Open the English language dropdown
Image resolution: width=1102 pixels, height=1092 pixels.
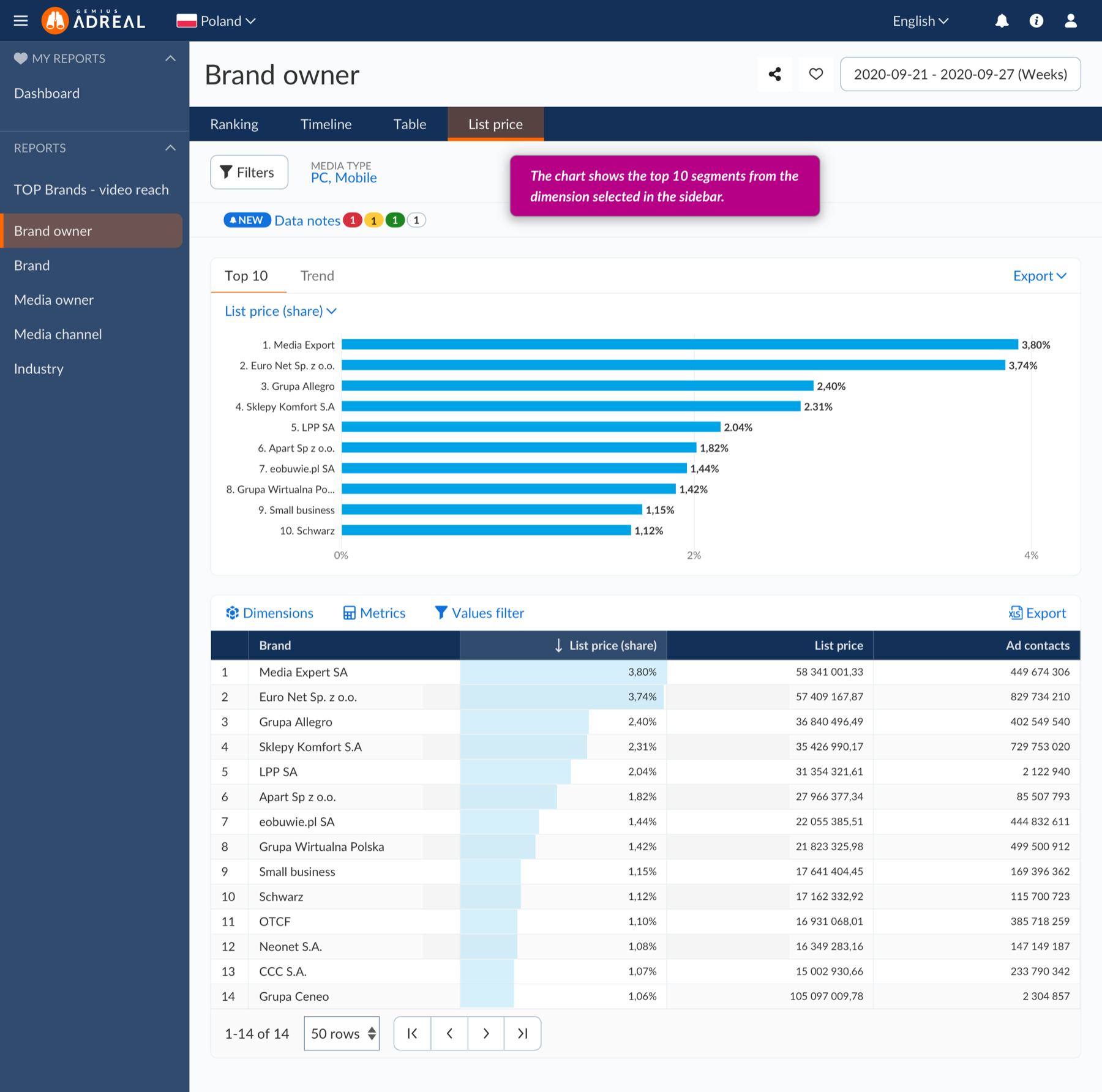(921, 21)
